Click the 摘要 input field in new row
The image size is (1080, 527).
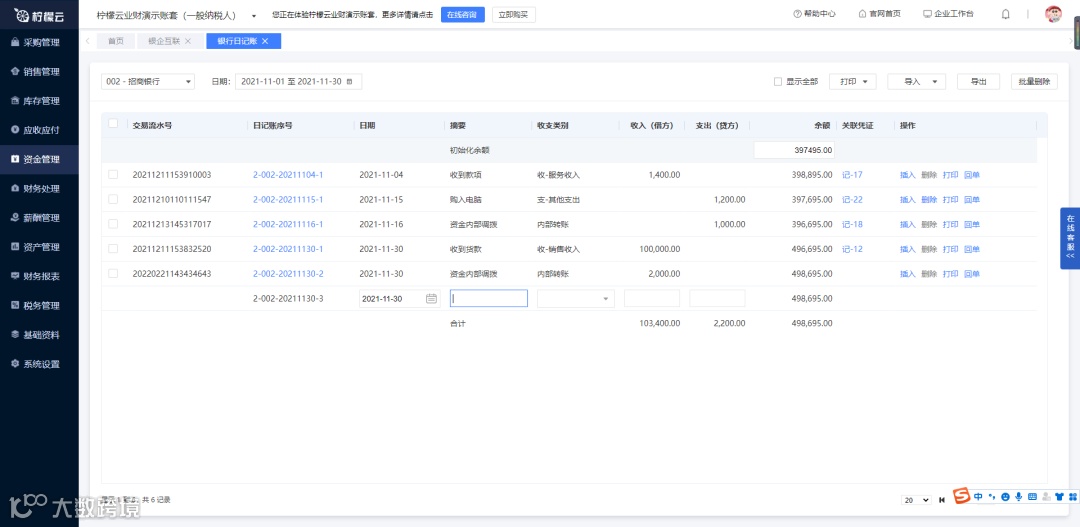pos(488,298)
